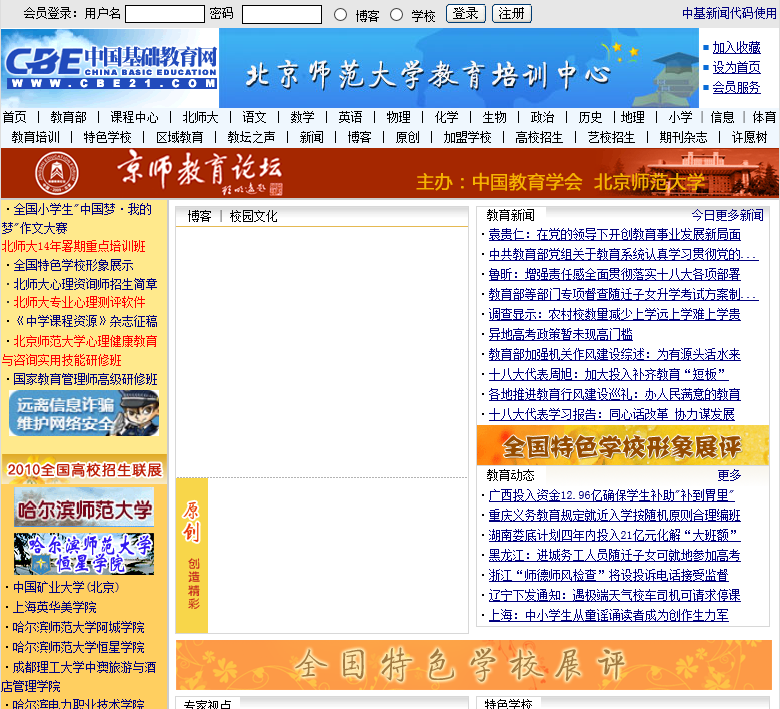Open the 北京师范大学教育培训中心 banner
780x709 pixels.
coord(459,68)
